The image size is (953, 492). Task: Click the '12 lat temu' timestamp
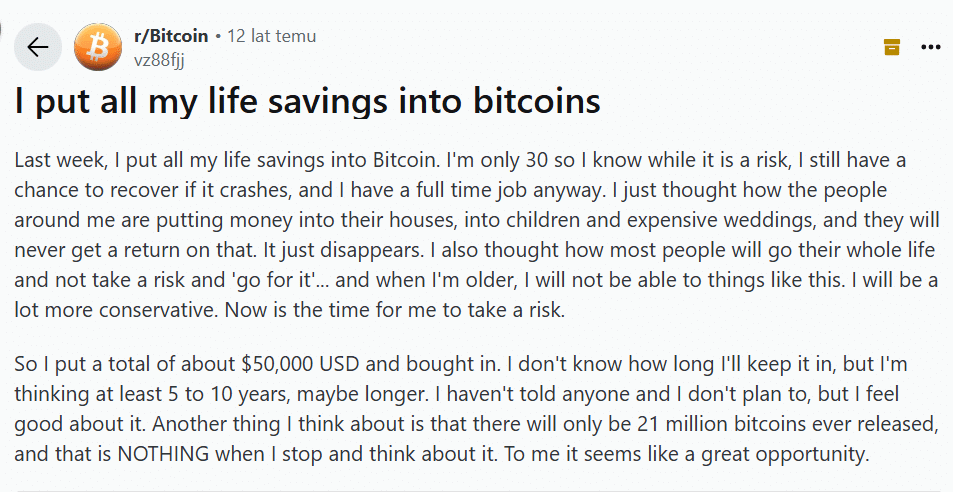point(271,36)
